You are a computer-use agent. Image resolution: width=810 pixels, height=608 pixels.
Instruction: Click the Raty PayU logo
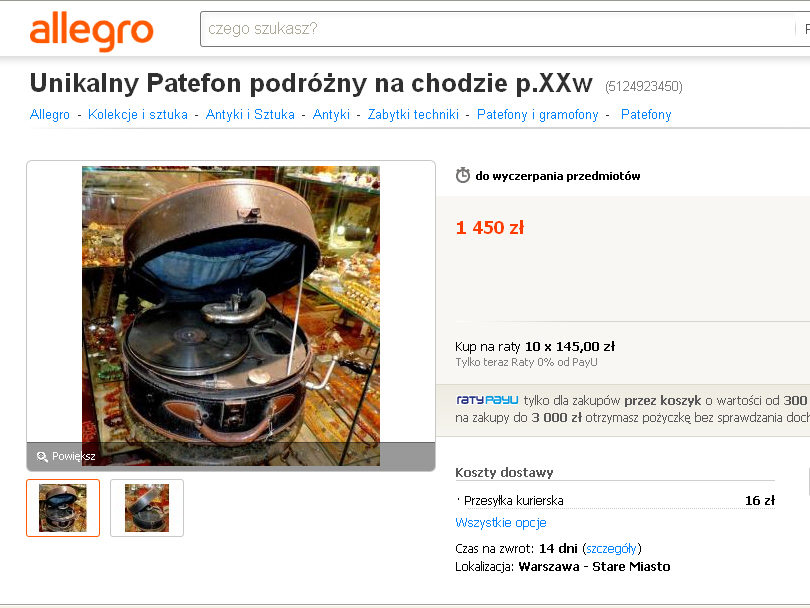click(487, 400)
